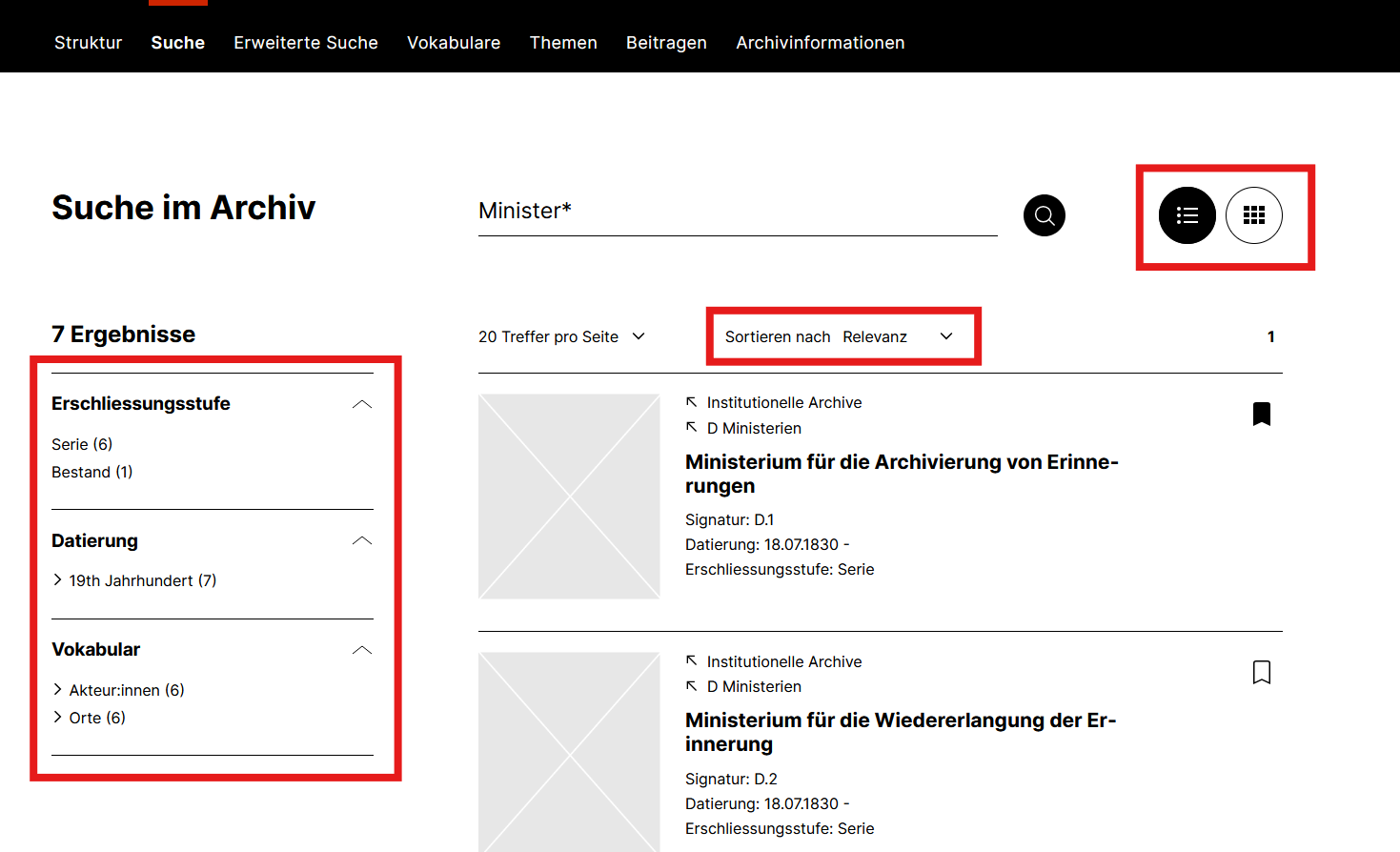Switch to grid view icon
The height and width of the screenshot is (852, 1400).
pos(1254,215)
